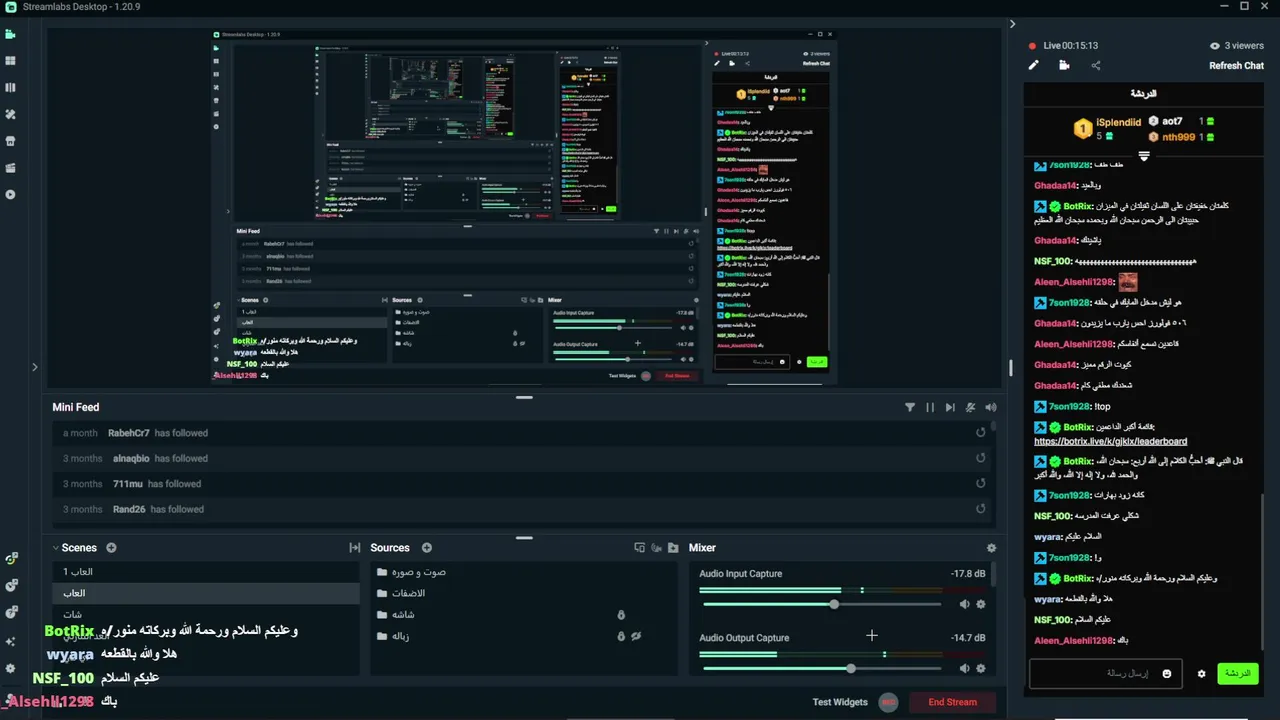Expand the 'صوت و صوره' source folder
The image size is (1280, 720).
click(382, 572)
